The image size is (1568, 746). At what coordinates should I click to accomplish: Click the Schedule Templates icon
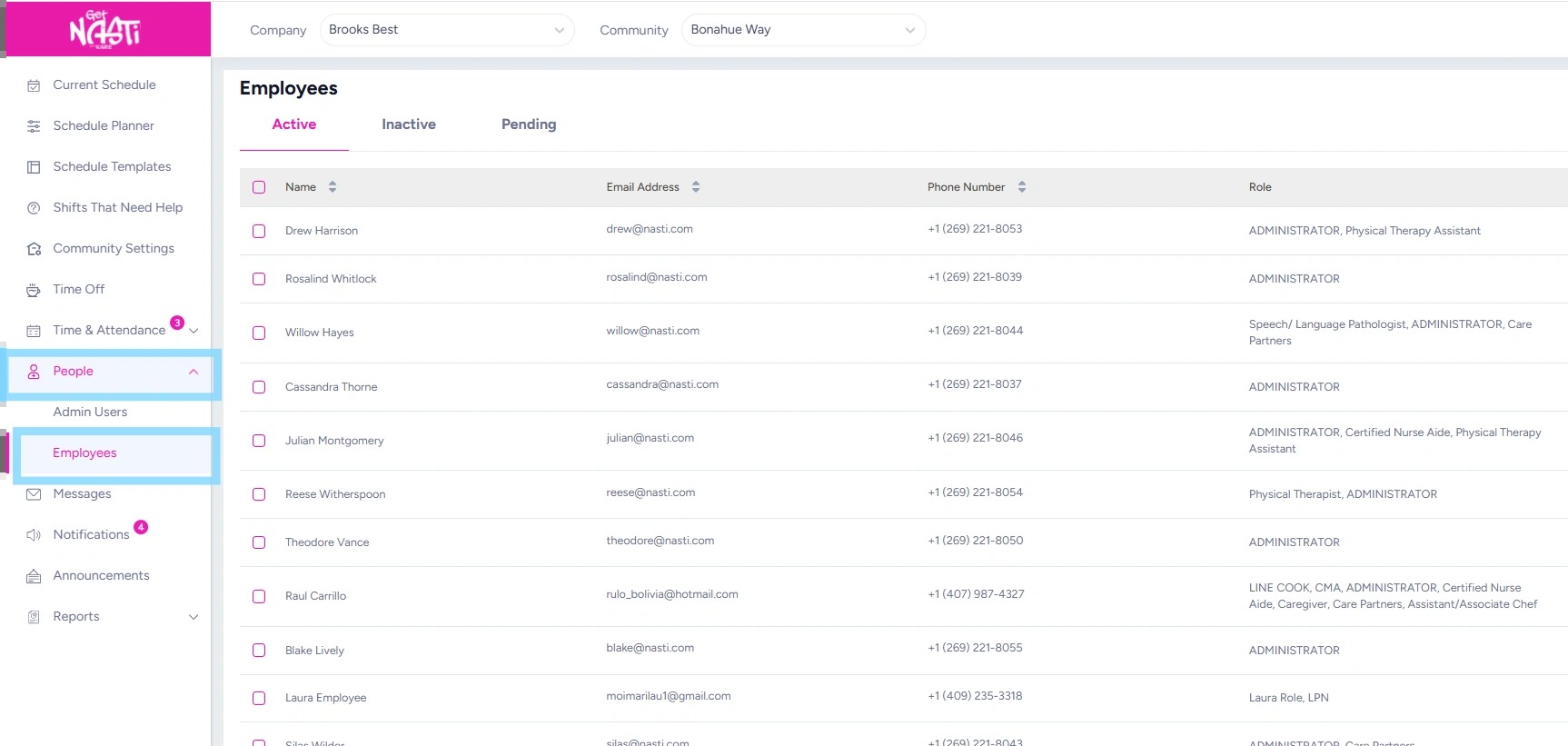pos(34,167)
